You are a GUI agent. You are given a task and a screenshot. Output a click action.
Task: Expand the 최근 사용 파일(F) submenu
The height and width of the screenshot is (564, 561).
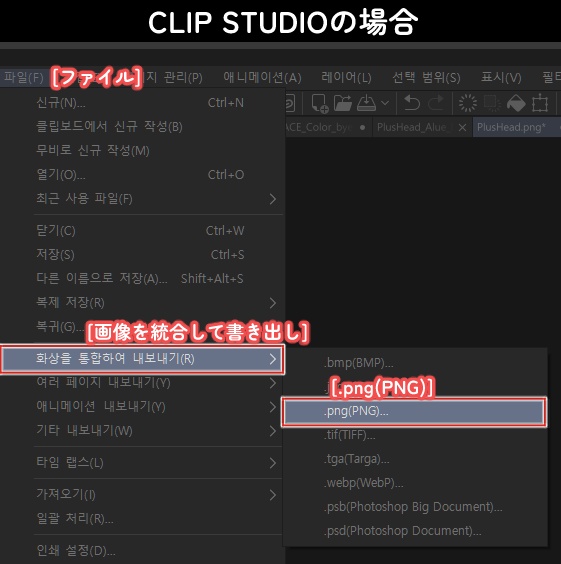(x=142, y=199)
